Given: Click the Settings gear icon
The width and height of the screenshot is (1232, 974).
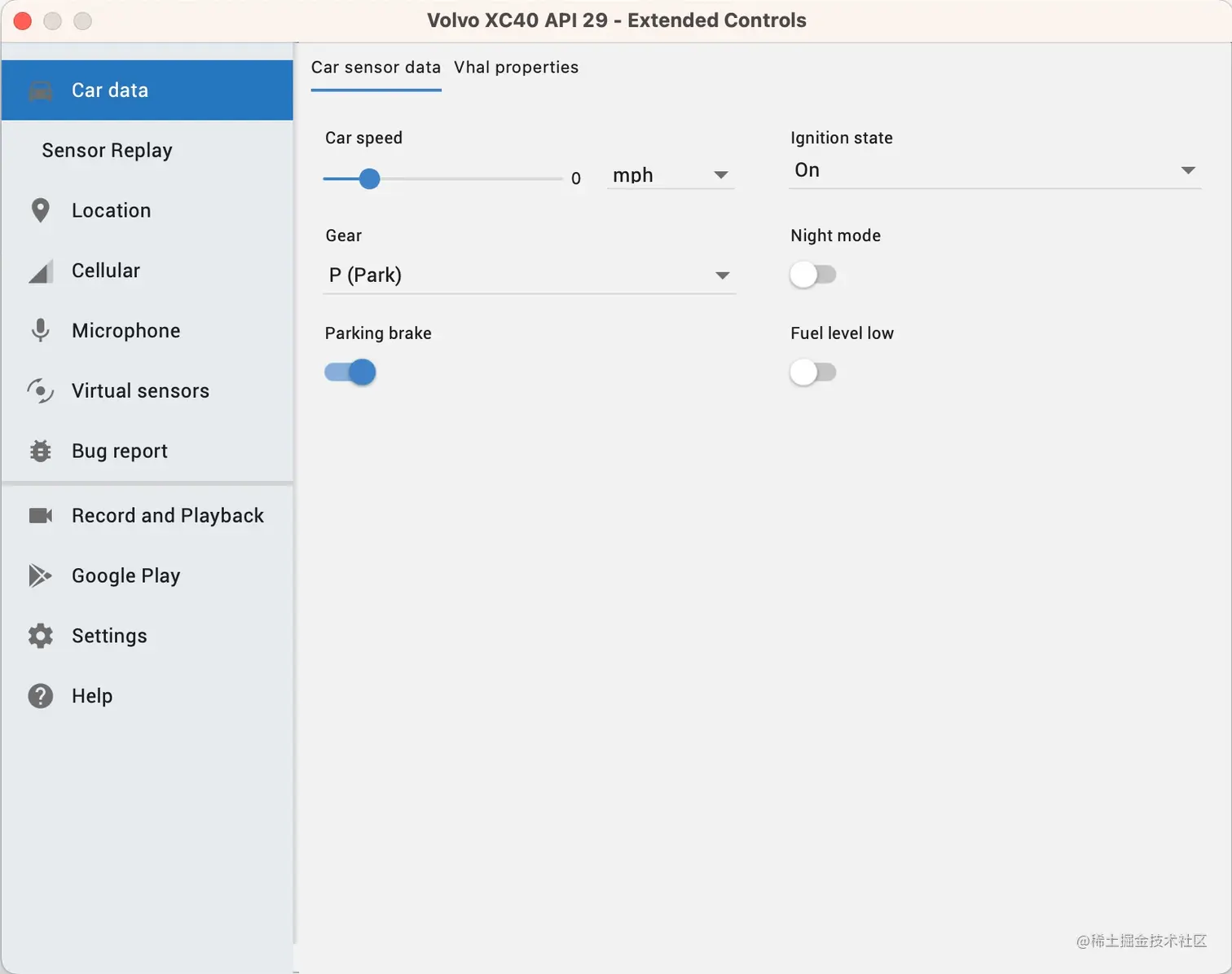Looking at the screenshot, I should pyautogui.click(x=40, y=636).
